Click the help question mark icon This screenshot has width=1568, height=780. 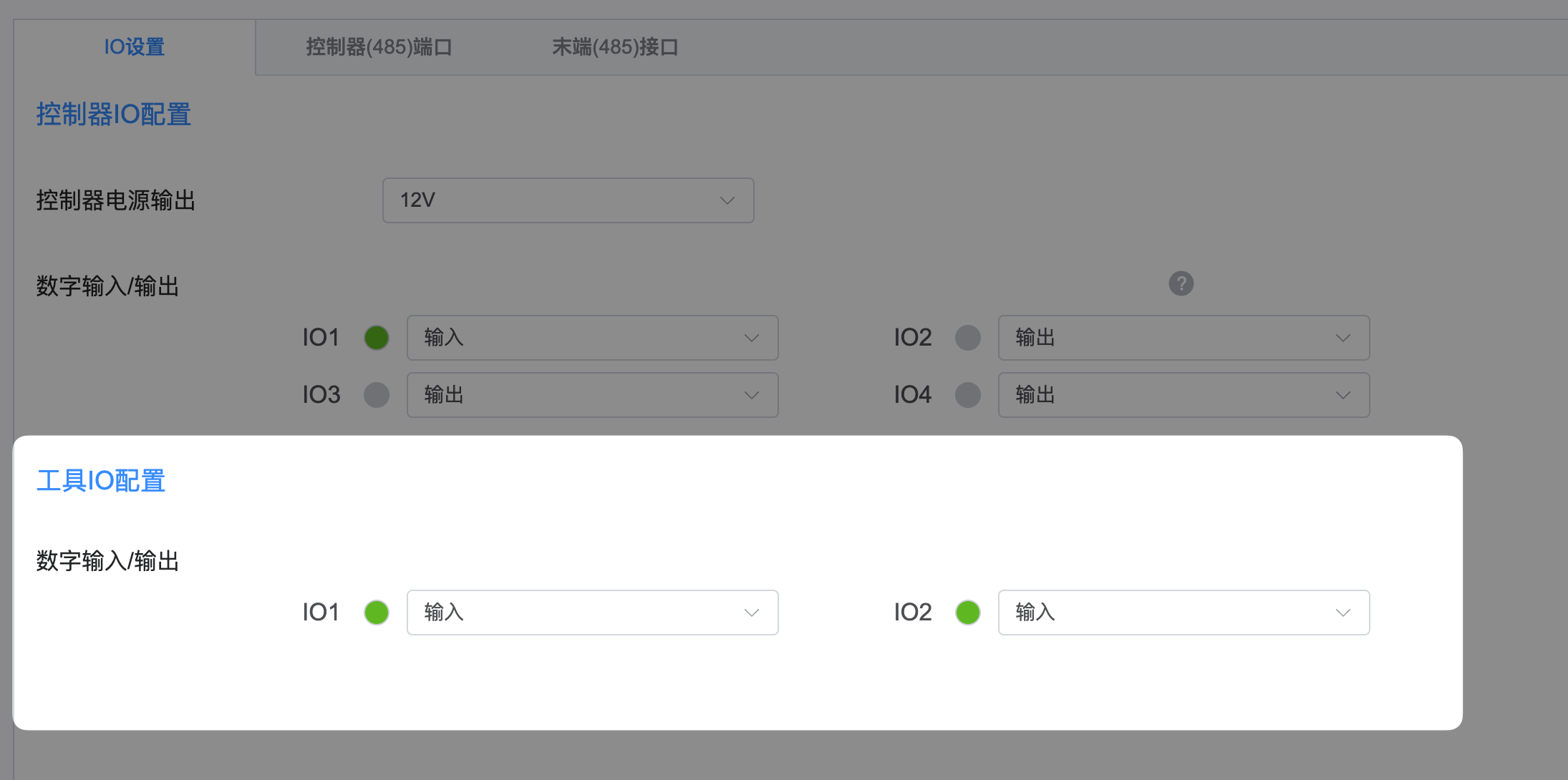click(1181, 283)
